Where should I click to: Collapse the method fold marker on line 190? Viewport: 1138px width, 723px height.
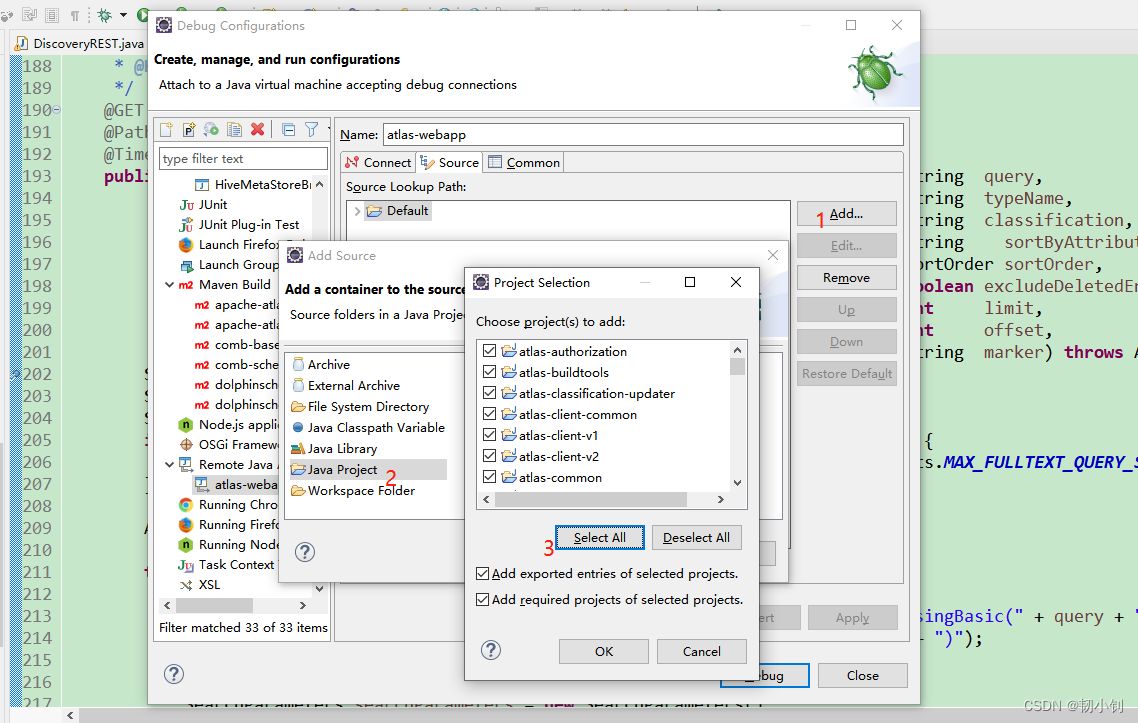coord(57,110)
